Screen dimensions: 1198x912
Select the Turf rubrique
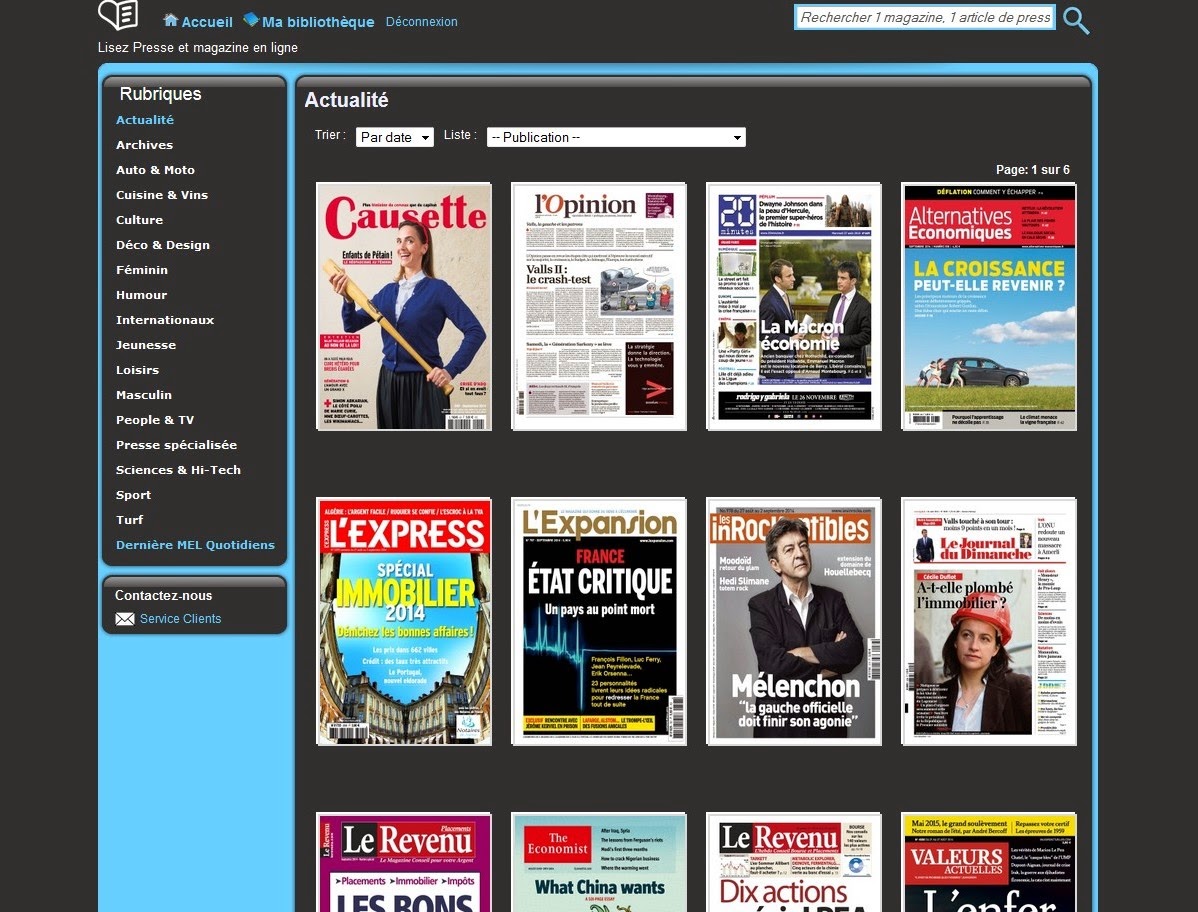coord(130,520)
